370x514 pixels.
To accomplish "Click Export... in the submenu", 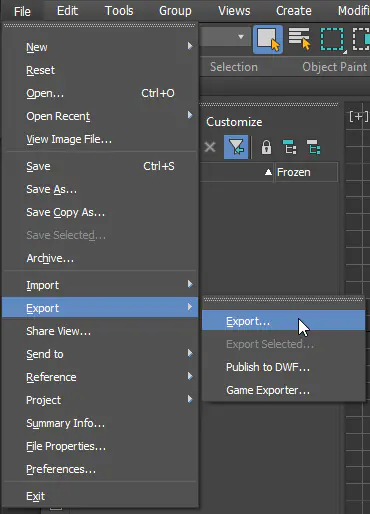I will pos(284,321).
